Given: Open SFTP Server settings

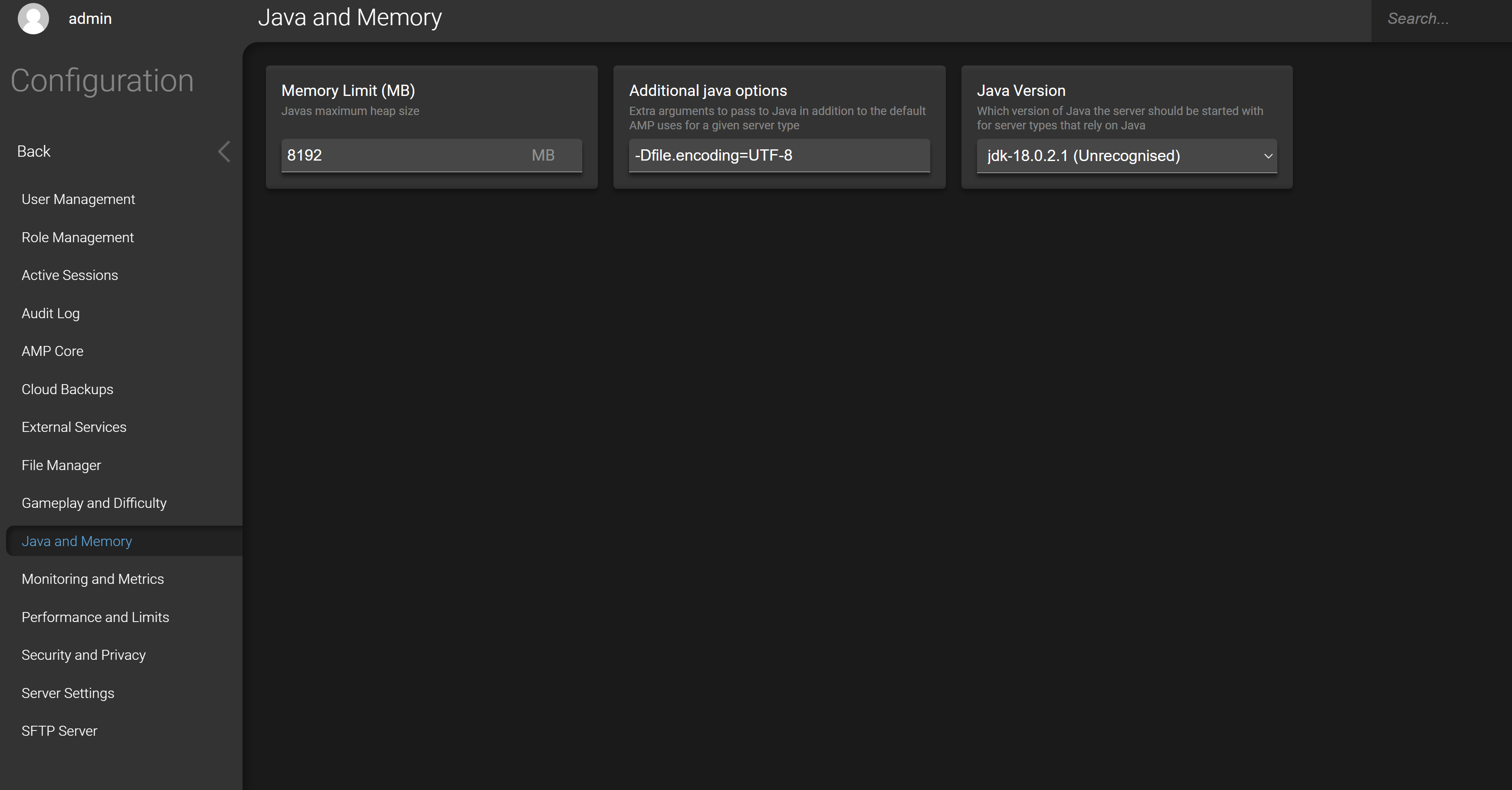Looking at the screenshot, I should (59, 731).
